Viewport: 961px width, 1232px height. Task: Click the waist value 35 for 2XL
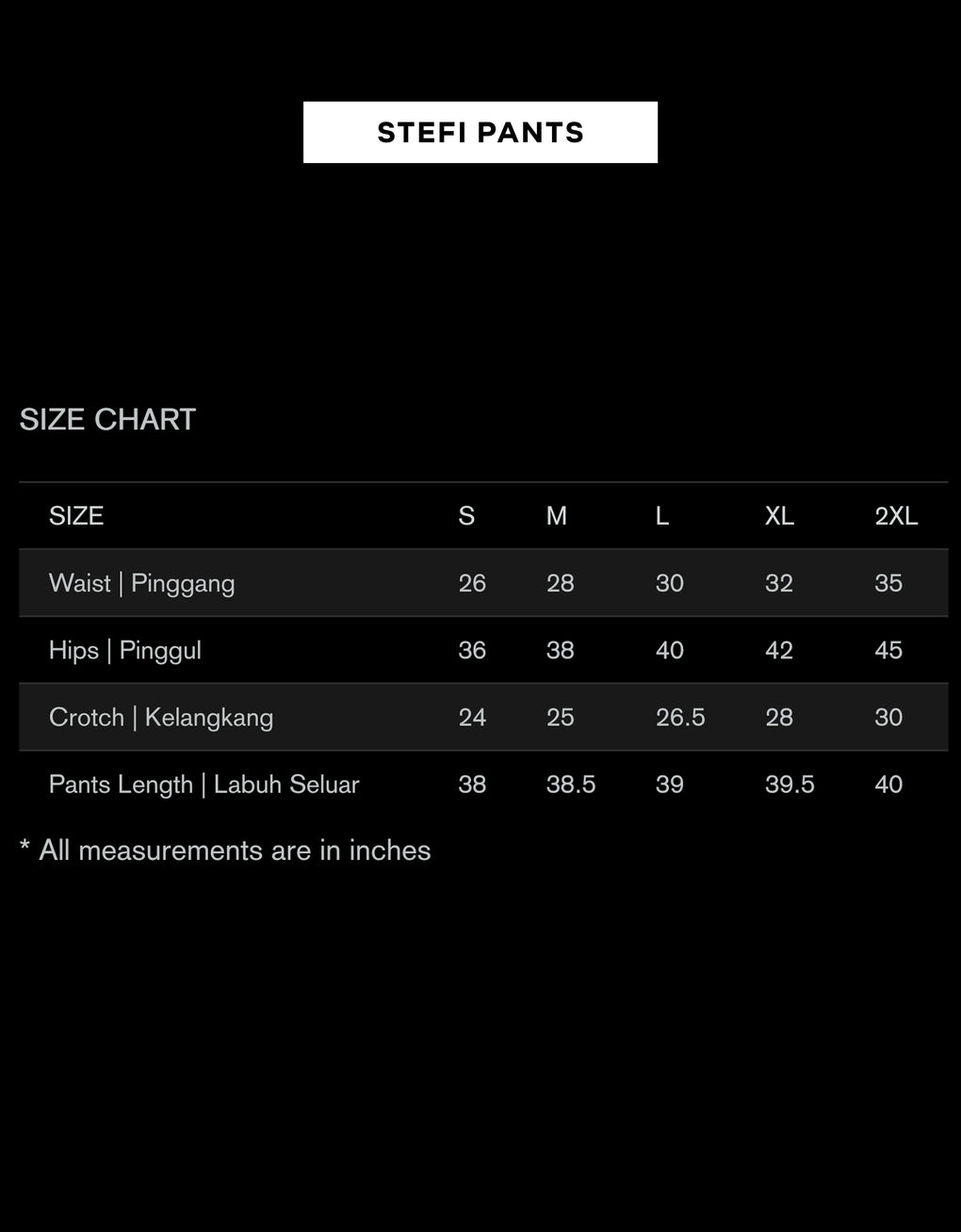click(888, 583)
